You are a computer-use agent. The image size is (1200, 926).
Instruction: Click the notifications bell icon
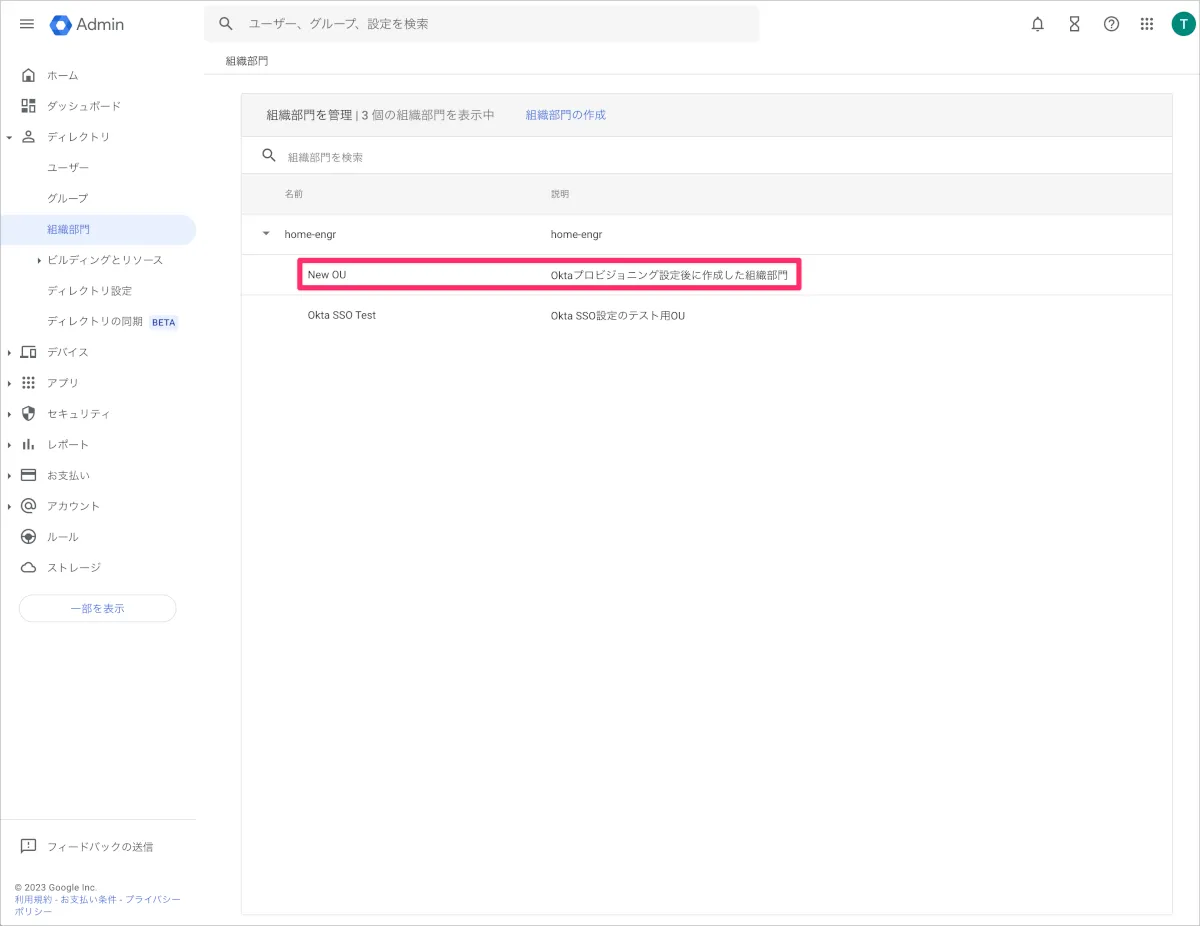1038,24
